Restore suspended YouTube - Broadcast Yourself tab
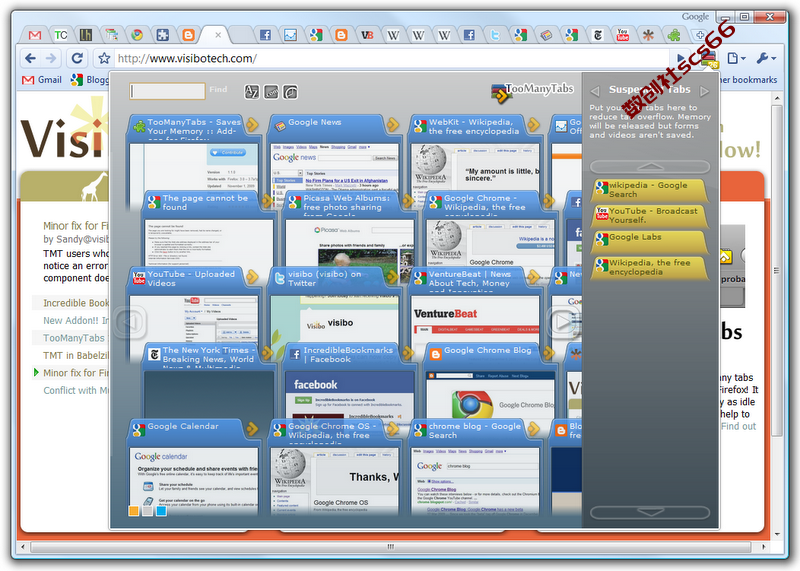The width and height of the screenshot is (800, 571). (649, 215)
